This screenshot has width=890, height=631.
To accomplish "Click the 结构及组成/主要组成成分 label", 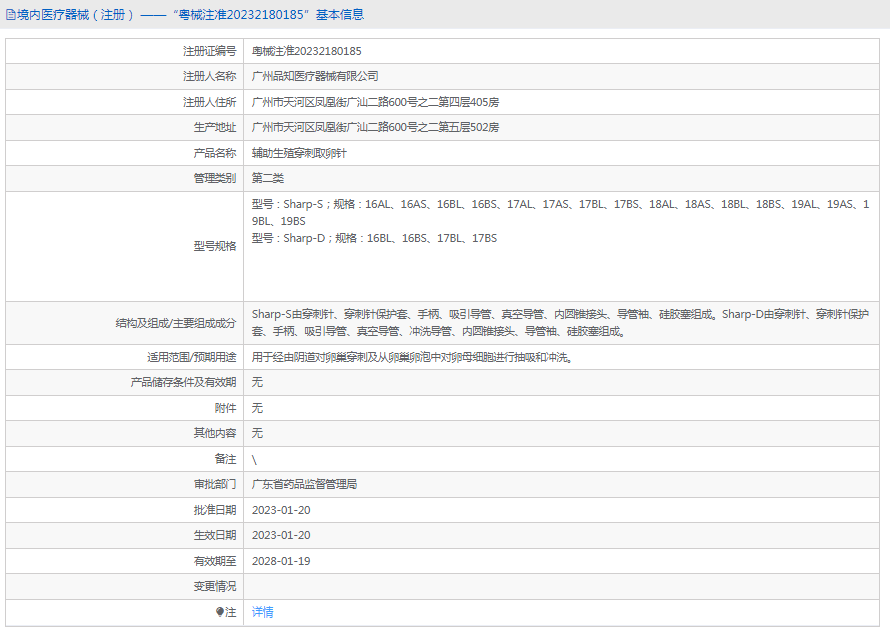I will (x=176, y=323).
